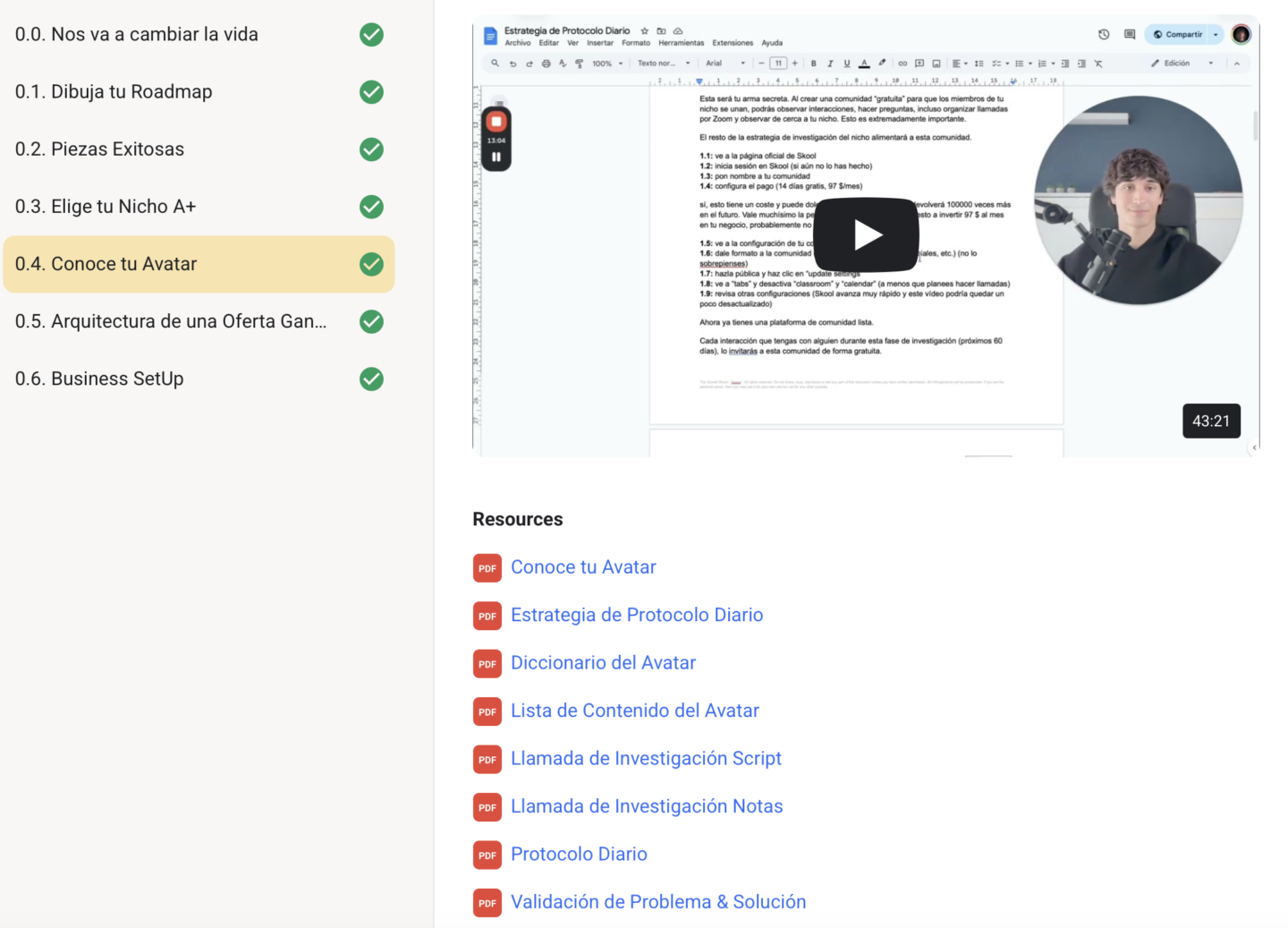Open lesson 0.5. Arquitectura de una Oferta
Screen dimensions: 1288x928
click(199, 321)
